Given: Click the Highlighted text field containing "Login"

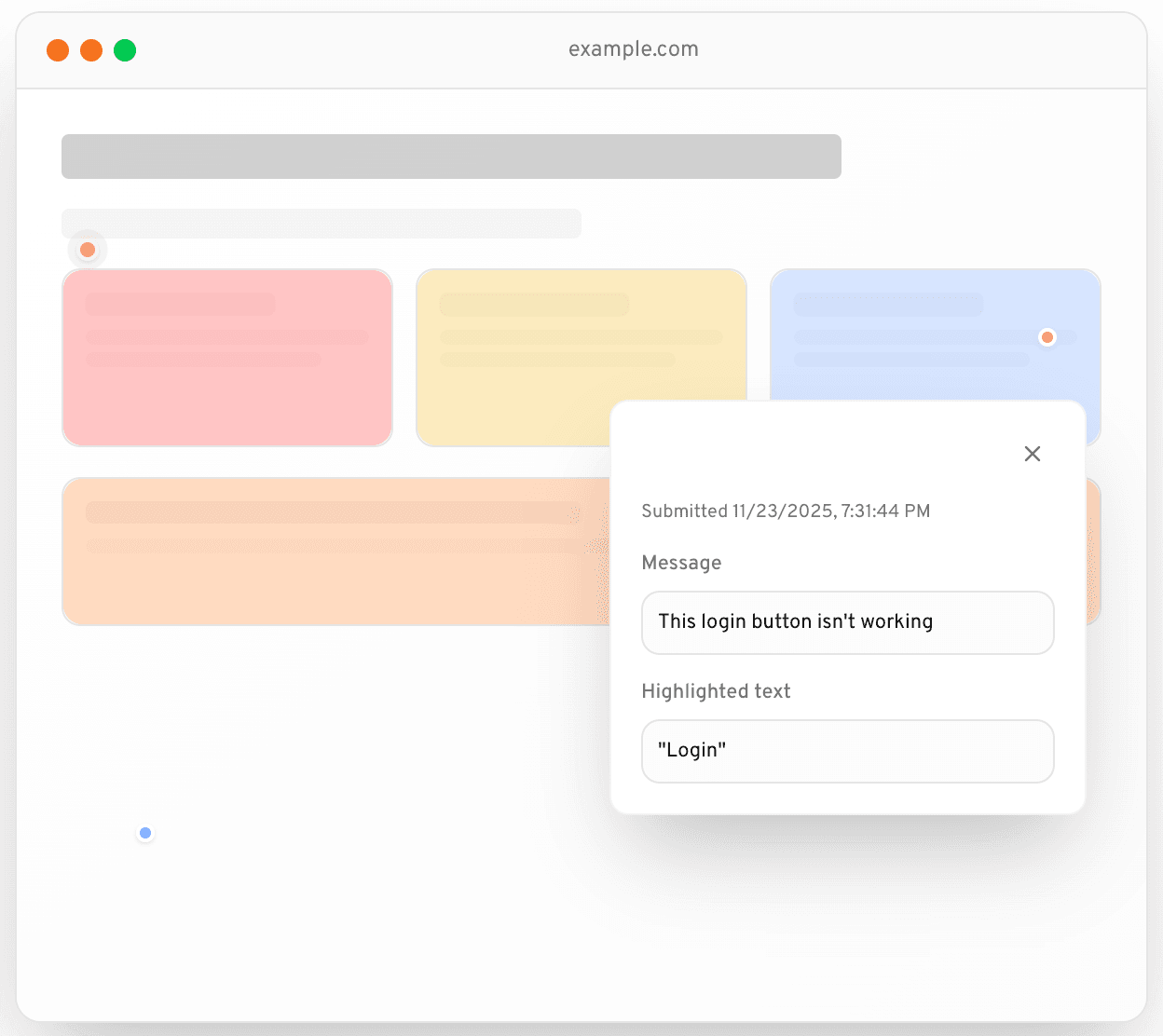Looking at the screenshot, I should click(x=847, y=751).
